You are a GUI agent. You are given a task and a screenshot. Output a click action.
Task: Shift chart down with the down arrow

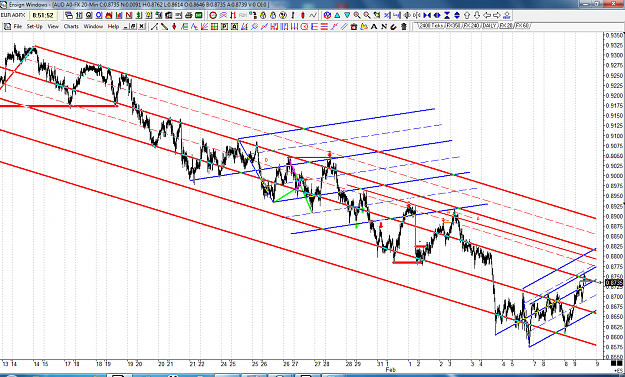[x=477, y=16]
